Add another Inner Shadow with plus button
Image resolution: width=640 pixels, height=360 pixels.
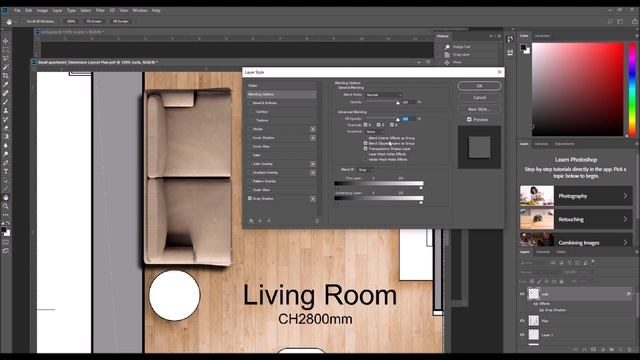(313, 138)
